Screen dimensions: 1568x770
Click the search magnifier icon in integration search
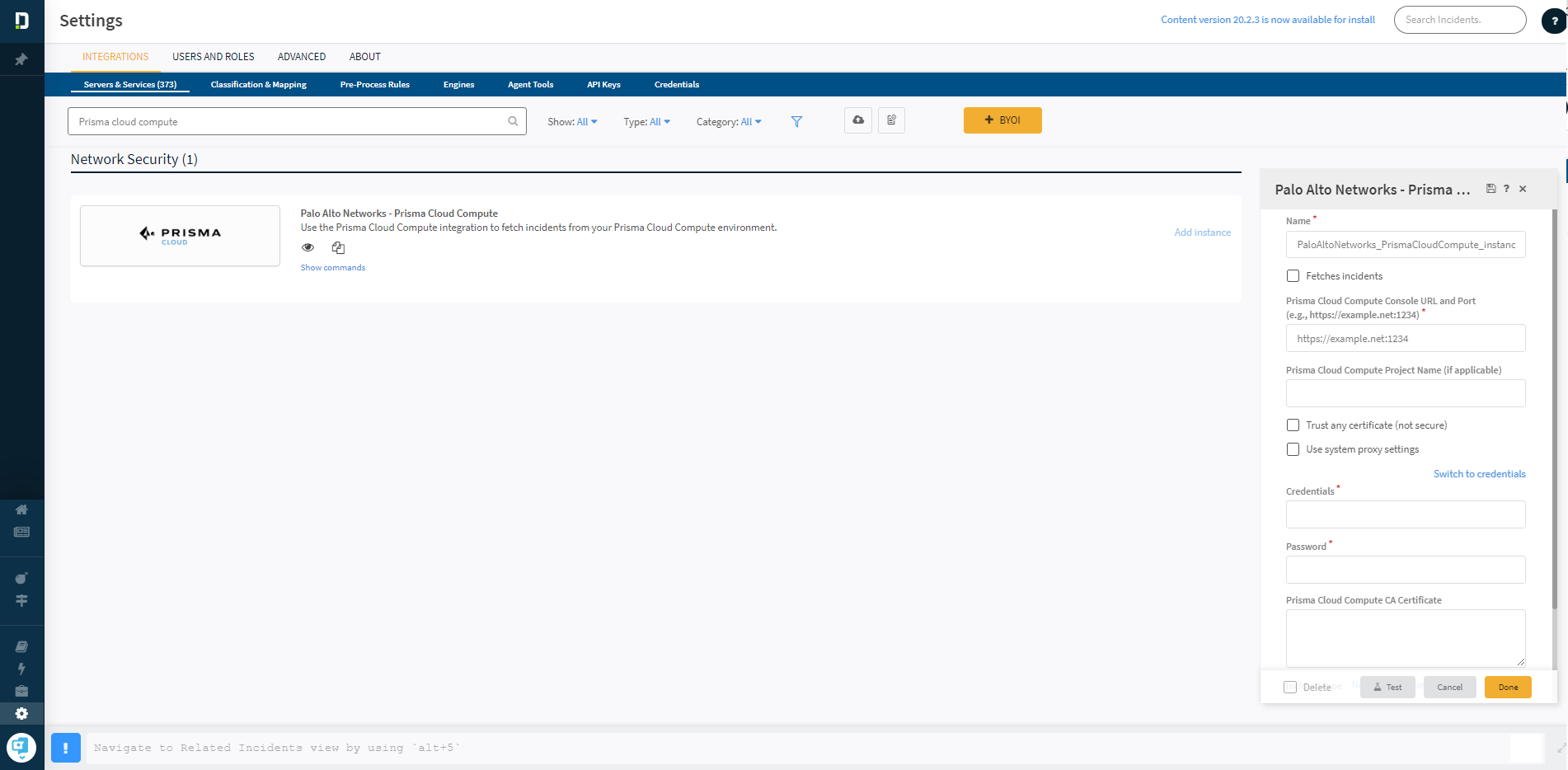pos(513,121)
